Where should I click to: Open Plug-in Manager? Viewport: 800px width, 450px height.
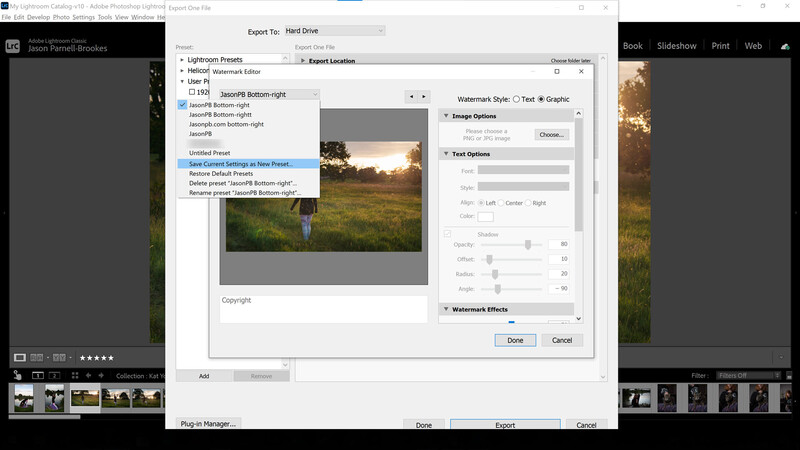point(208,424)
